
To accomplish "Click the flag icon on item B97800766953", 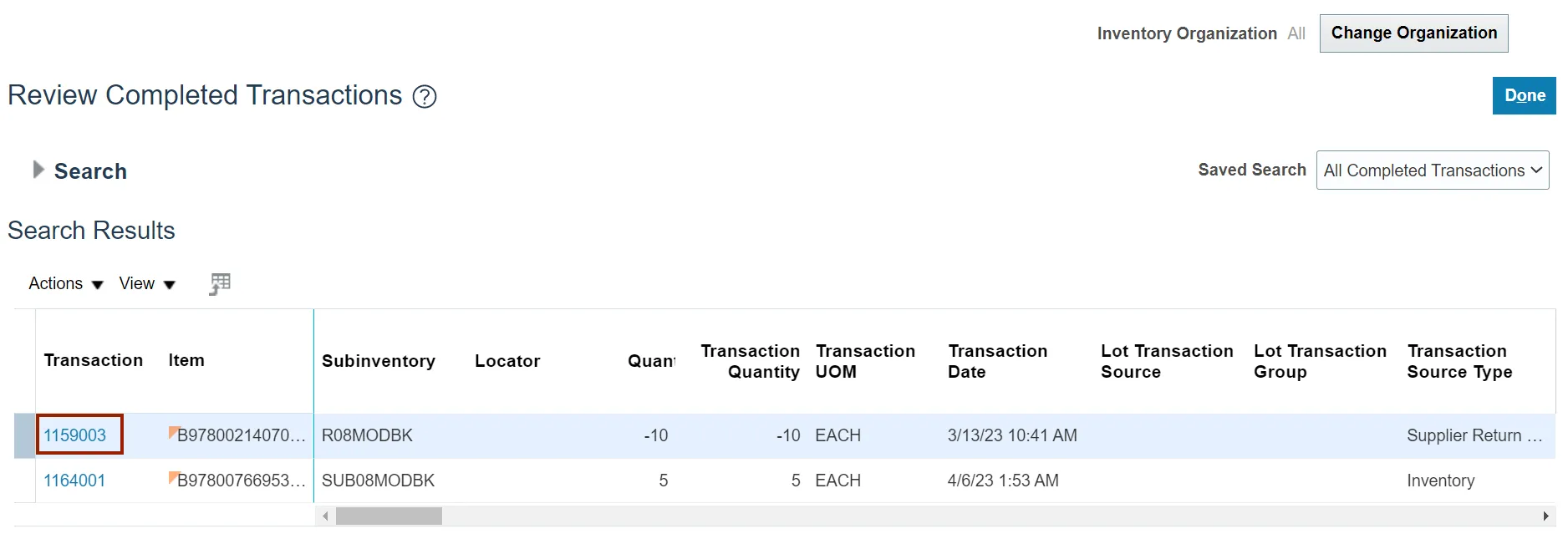I will coord(174,477).
